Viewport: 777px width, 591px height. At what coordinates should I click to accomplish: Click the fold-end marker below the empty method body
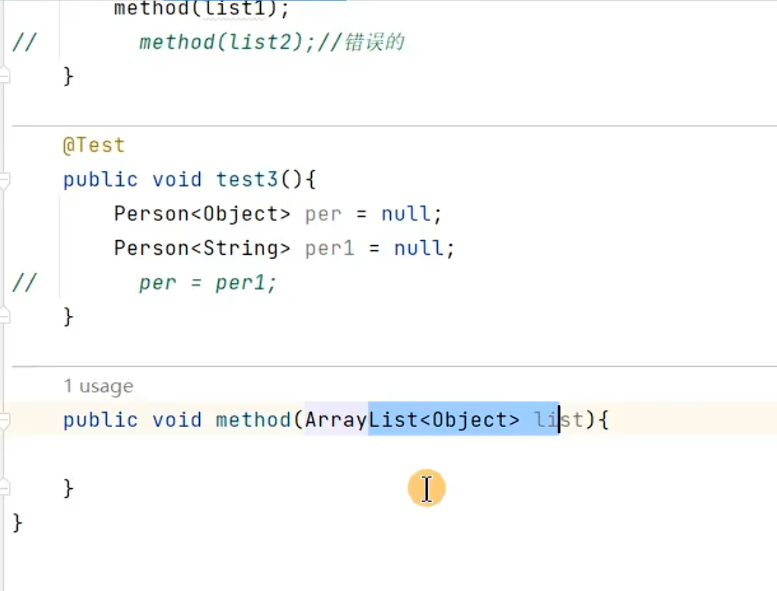(x=5, y=488)
